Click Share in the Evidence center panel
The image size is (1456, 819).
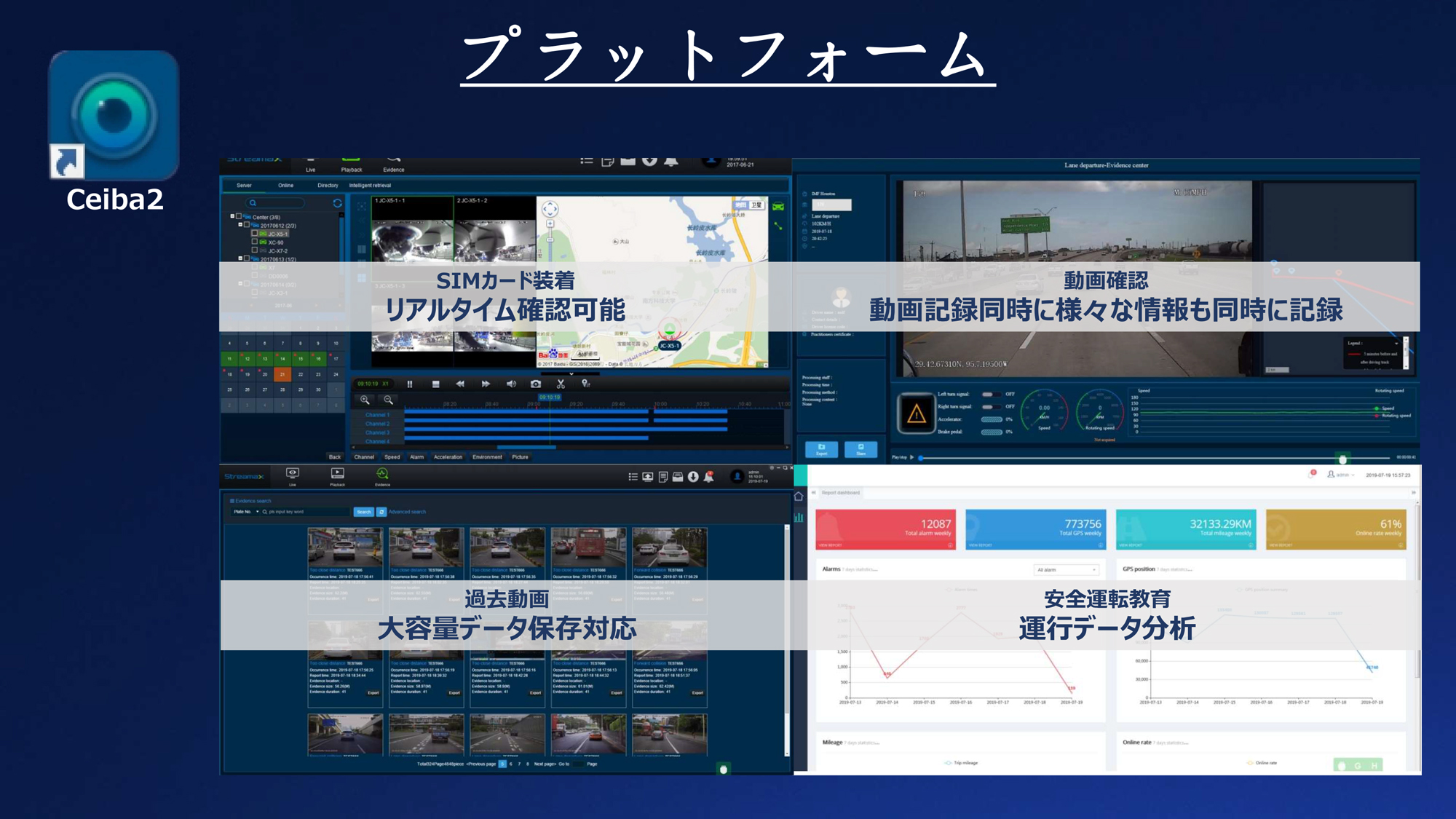[x=860, y=449]
